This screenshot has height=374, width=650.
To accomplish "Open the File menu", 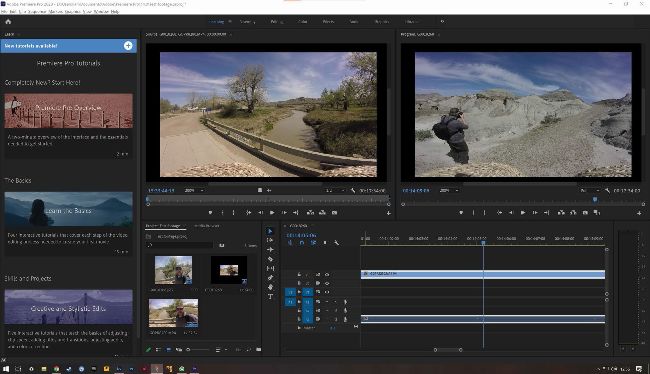I will click(4, 12).
